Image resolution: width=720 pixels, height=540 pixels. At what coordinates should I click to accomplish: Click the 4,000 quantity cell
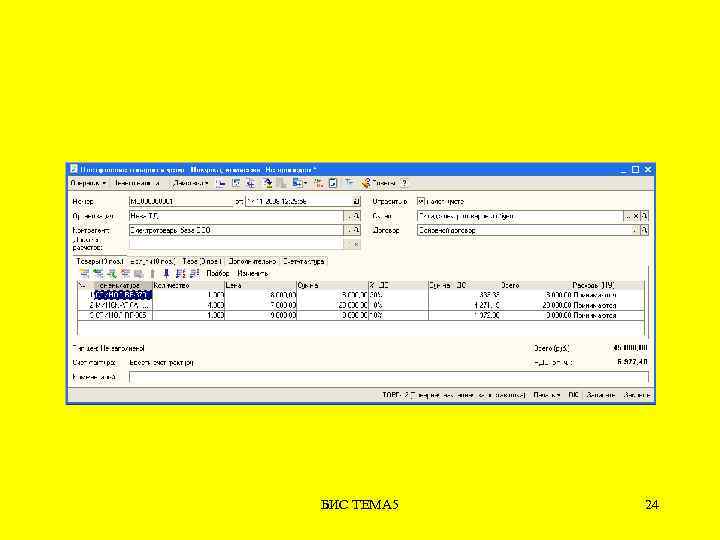click(188, 305)
